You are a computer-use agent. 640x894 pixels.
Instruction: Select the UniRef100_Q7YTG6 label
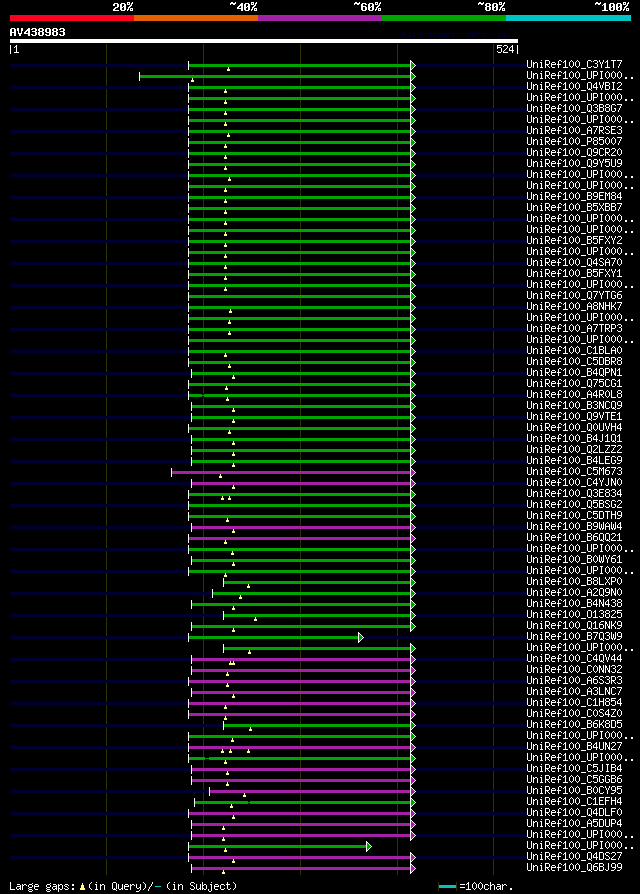point(574,296)
